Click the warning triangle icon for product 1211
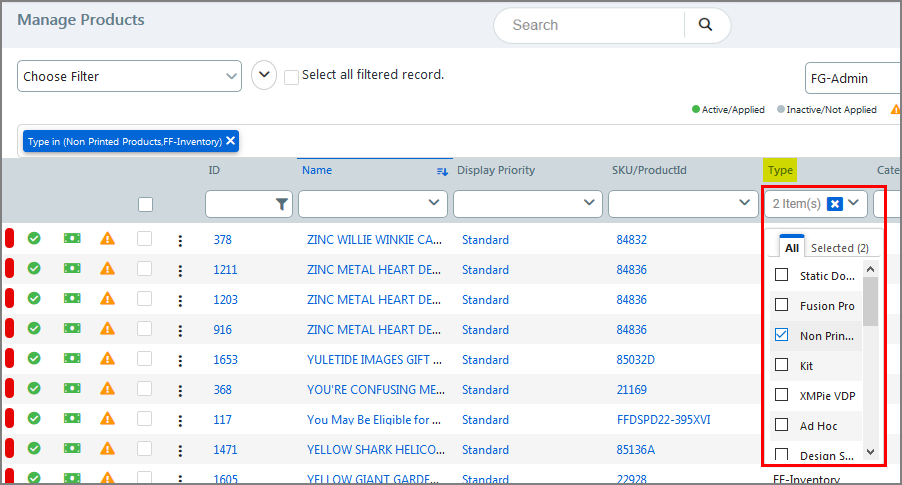This screenshot has width=902, height=485. (107, 269)
